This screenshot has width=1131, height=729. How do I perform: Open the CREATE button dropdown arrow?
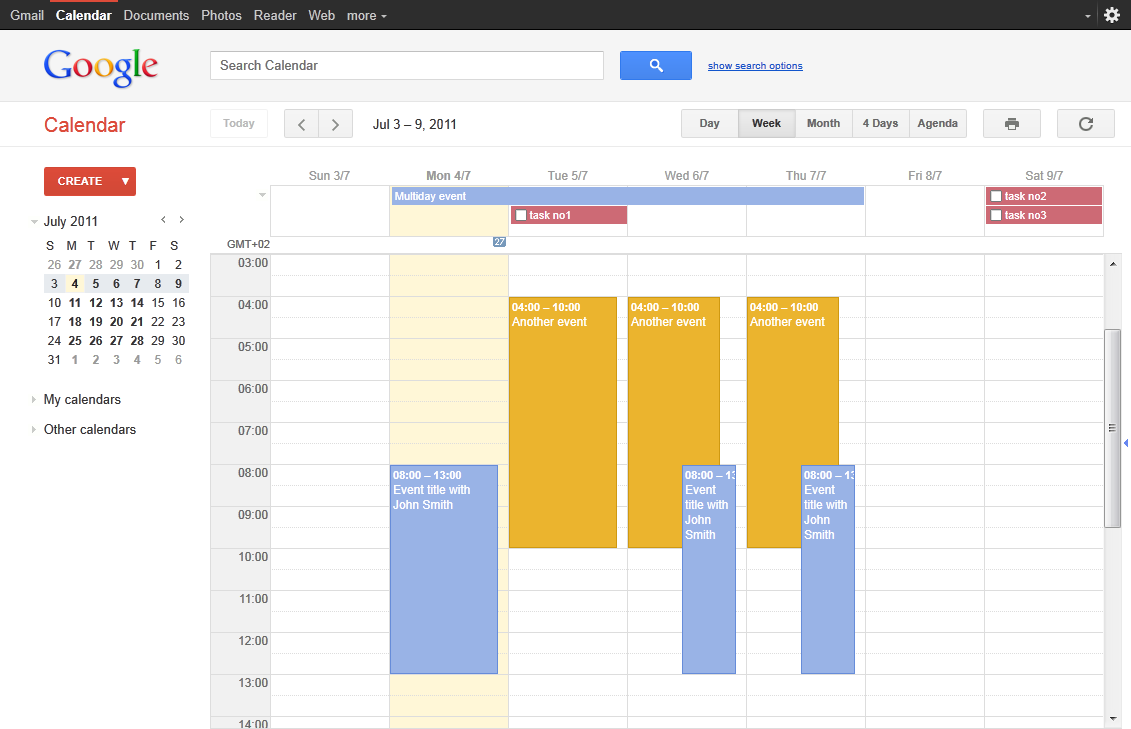[x=125, y=181]
